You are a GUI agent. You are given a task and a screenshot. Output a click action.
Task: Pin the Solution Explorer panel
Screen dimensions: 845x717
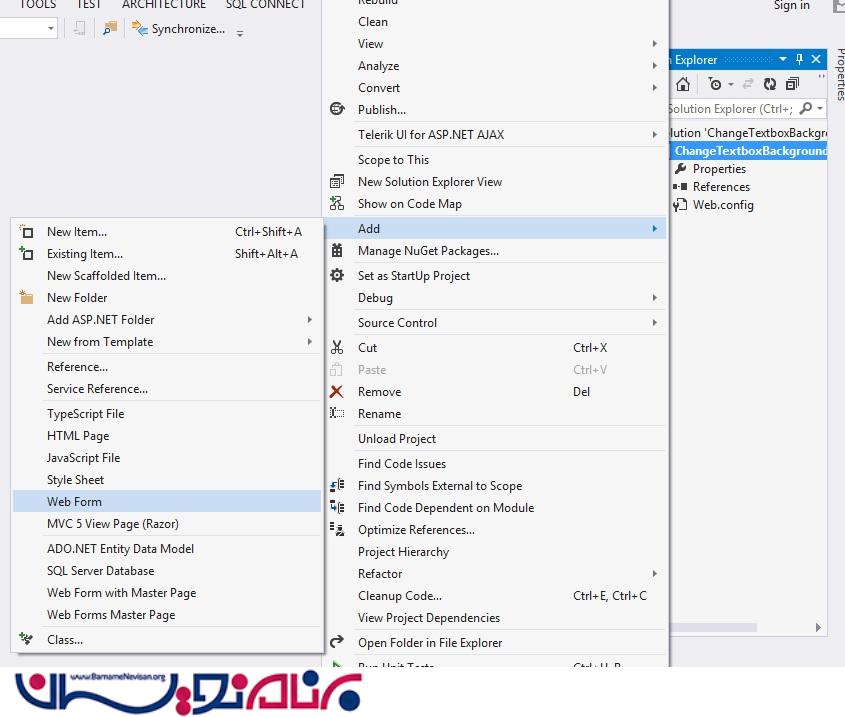pos(800,59)
